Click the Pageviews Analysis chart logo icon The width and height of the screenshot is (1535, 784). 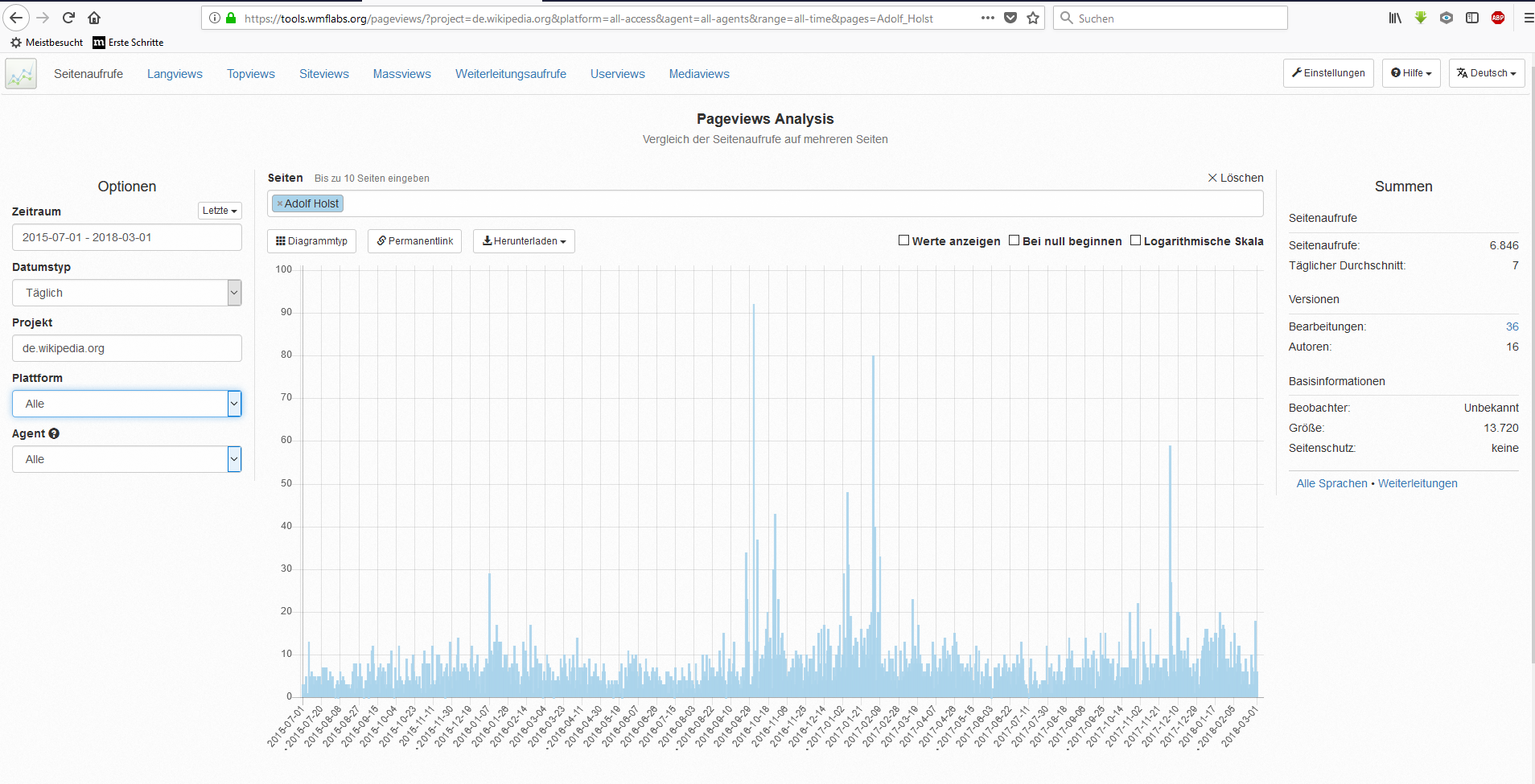click(20, 73)
